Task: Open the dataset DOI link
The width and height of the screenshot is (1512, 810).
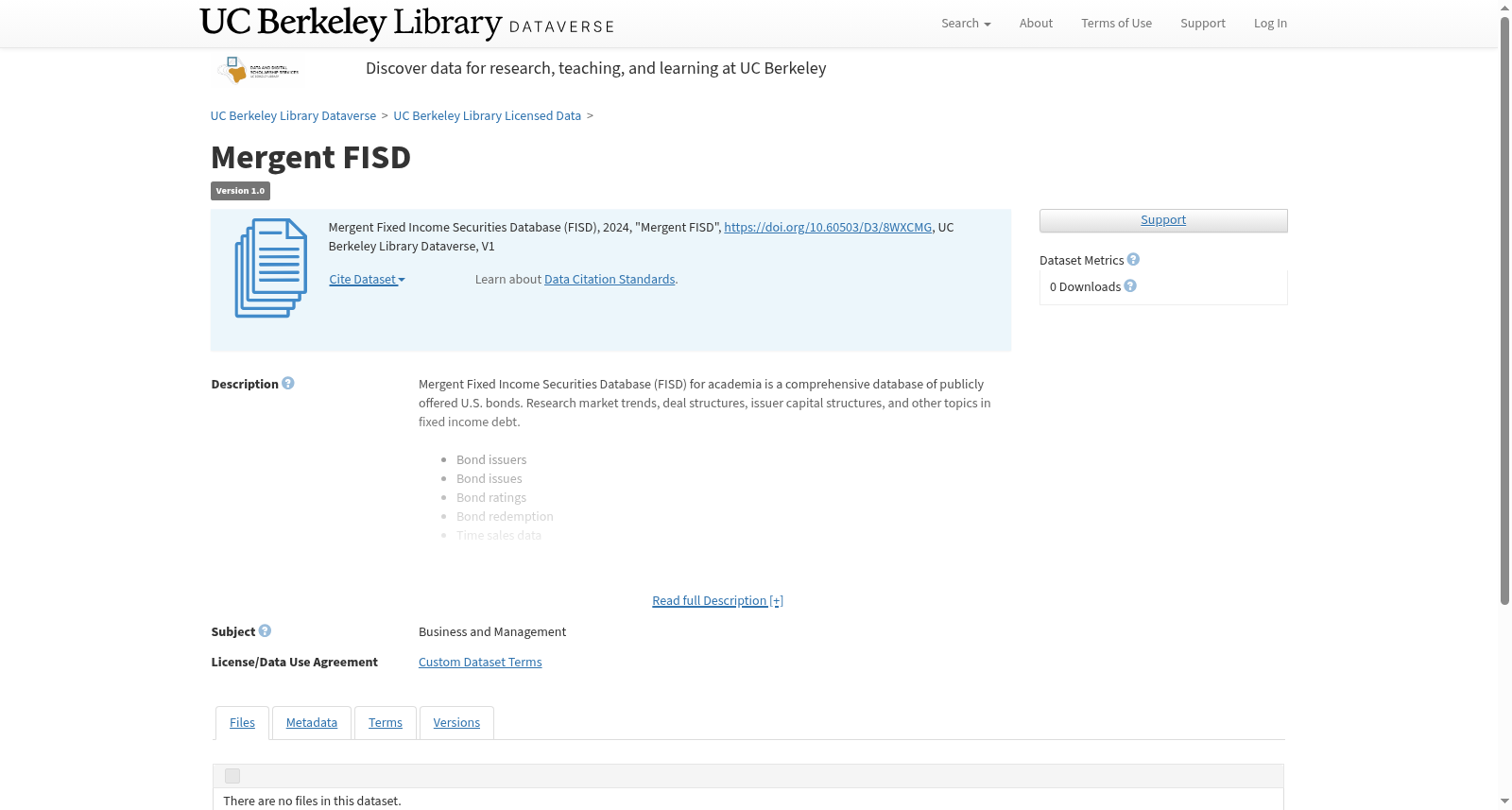Action: pos(828,228)
